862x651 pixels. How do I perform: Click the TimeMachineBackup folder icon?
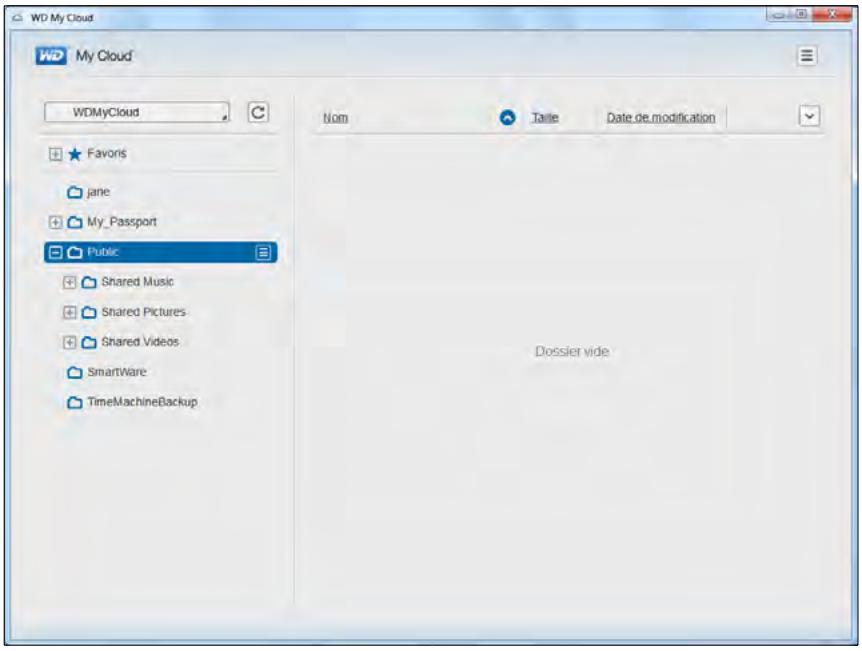pos(75,402)
